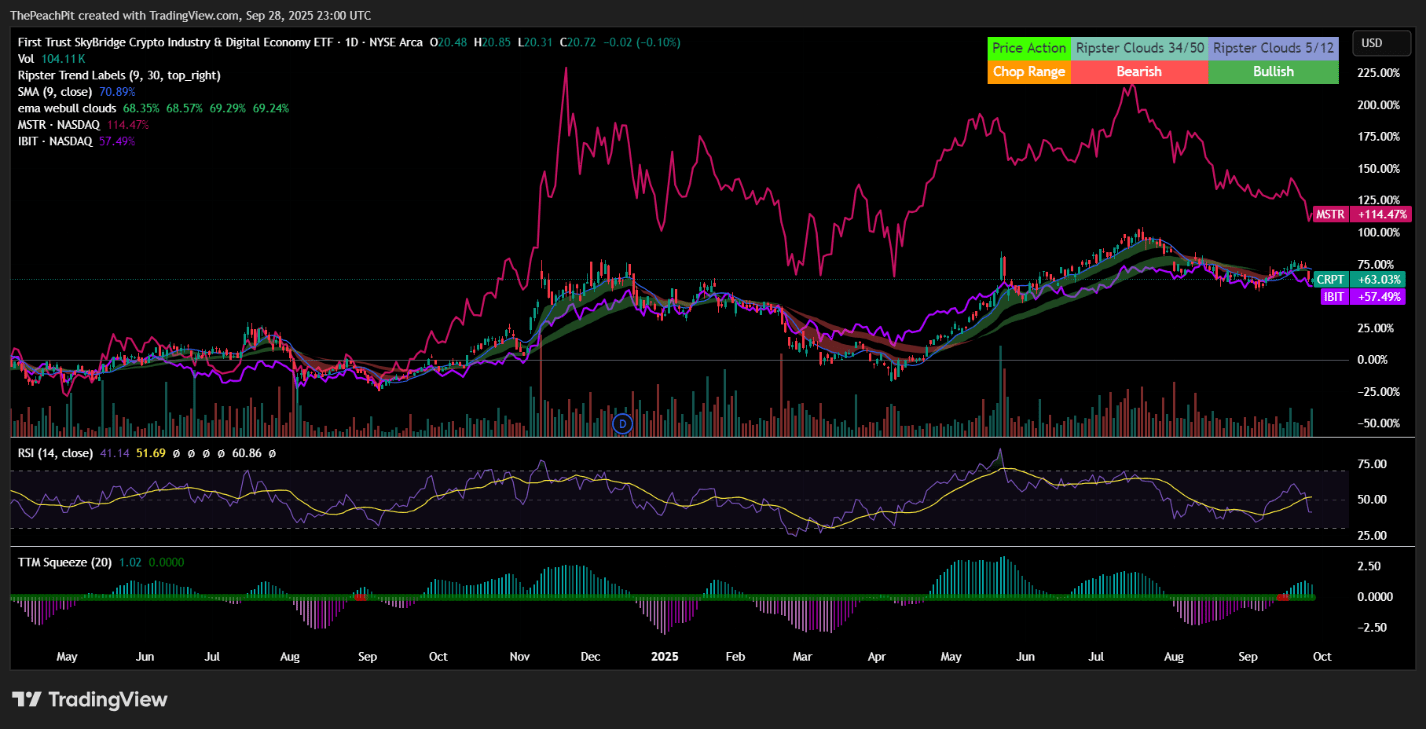Click the 2025 label on the time axis
This screenshot has height=729, width=1426.
[x=665, y=657]
